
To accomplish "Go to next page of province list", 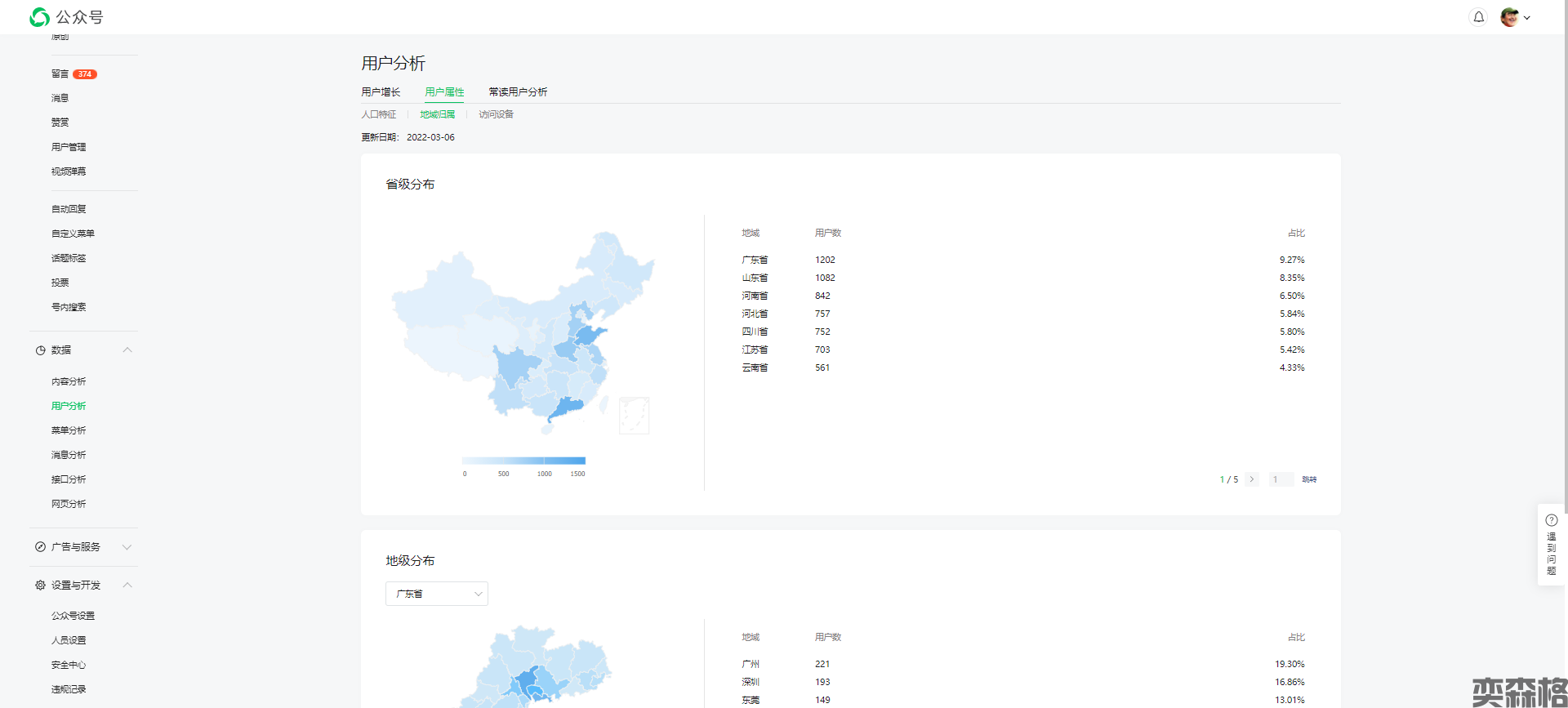I will pos(1252,479).
